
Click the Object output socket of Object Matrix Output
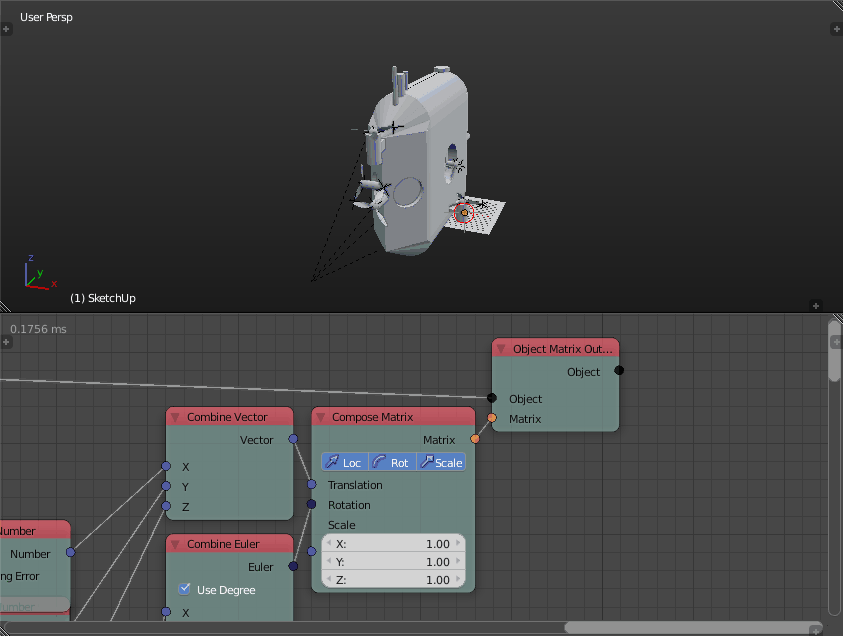point(618,371)
